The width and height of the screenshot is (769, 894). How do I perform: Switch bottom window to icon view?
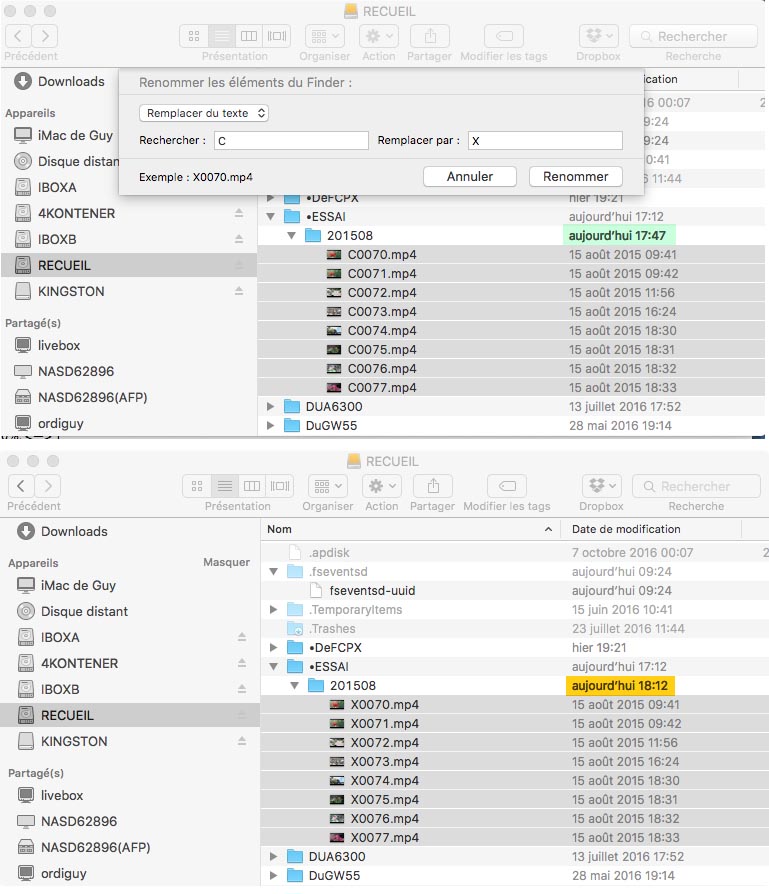(x=197, y=486)
